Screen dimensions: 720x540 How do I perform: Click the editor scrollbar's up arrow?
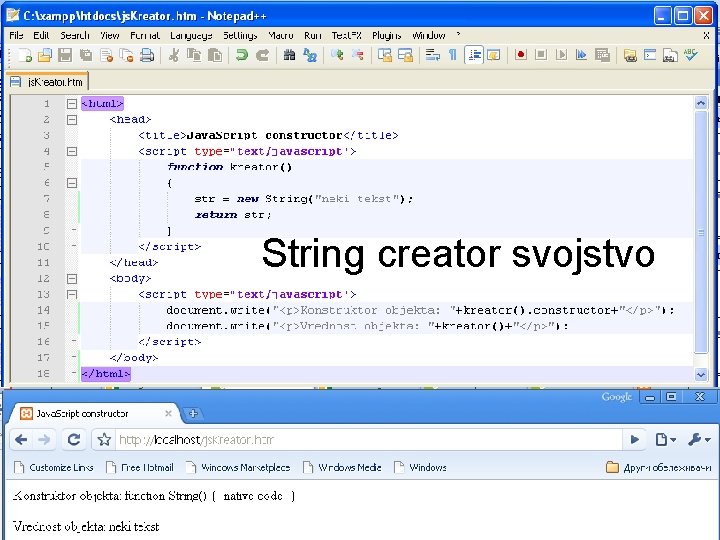(701, 103)
